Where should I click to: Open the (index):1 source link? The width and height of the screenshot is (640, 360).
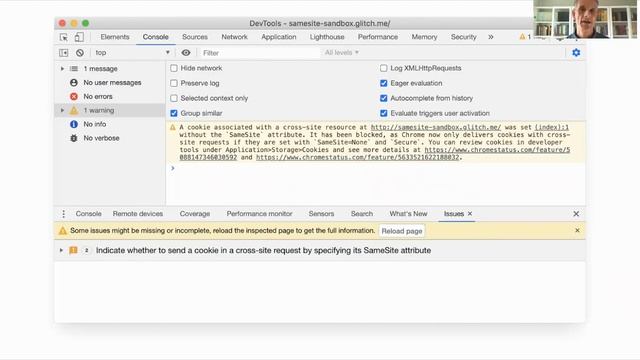click(x=552, y=127)
